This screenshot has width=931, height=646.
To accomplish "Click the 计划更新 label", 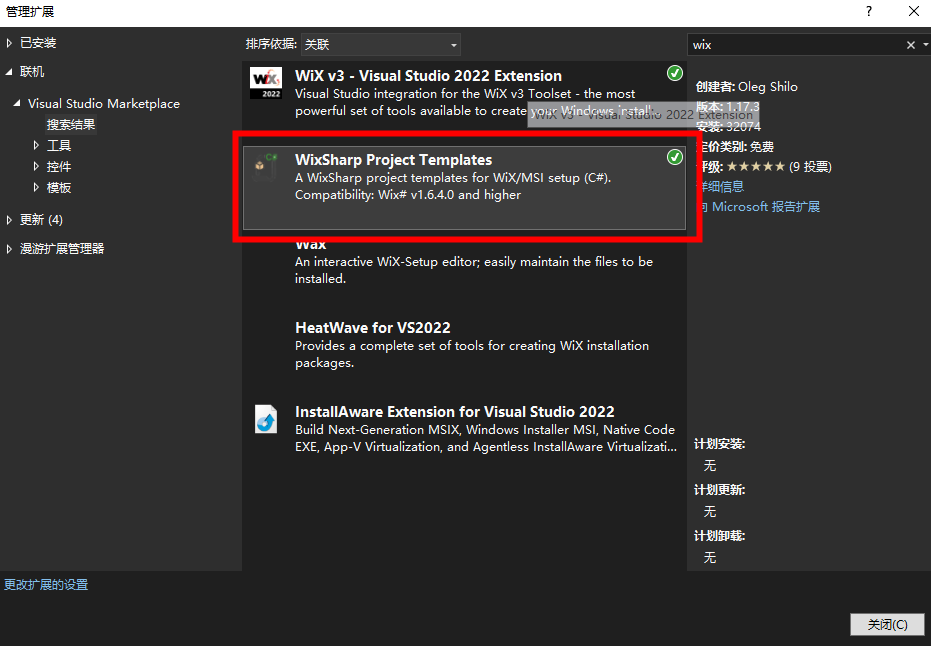I will coord(719,490).
